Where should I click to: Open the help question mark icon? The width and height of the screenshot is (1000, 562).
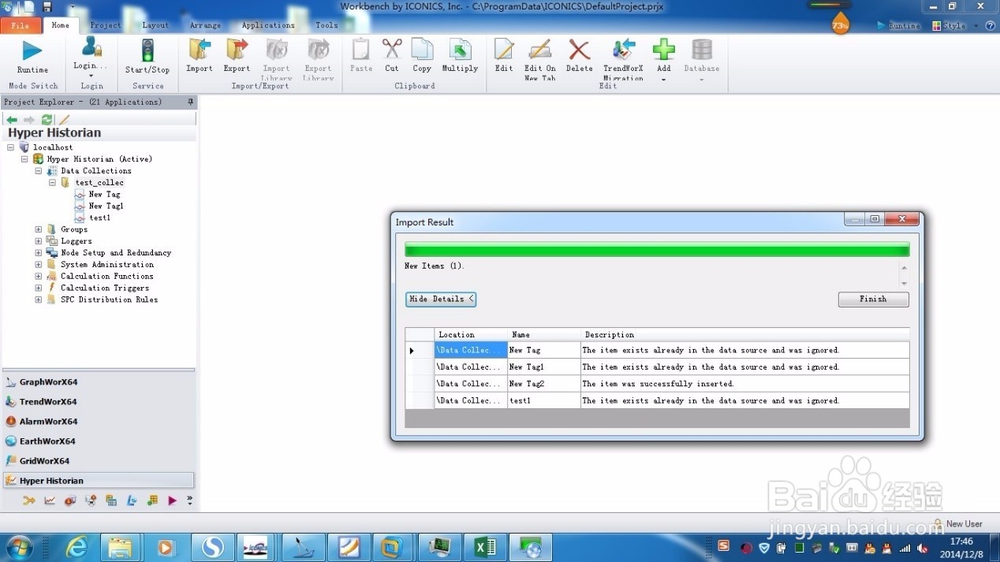pos(990,26)
